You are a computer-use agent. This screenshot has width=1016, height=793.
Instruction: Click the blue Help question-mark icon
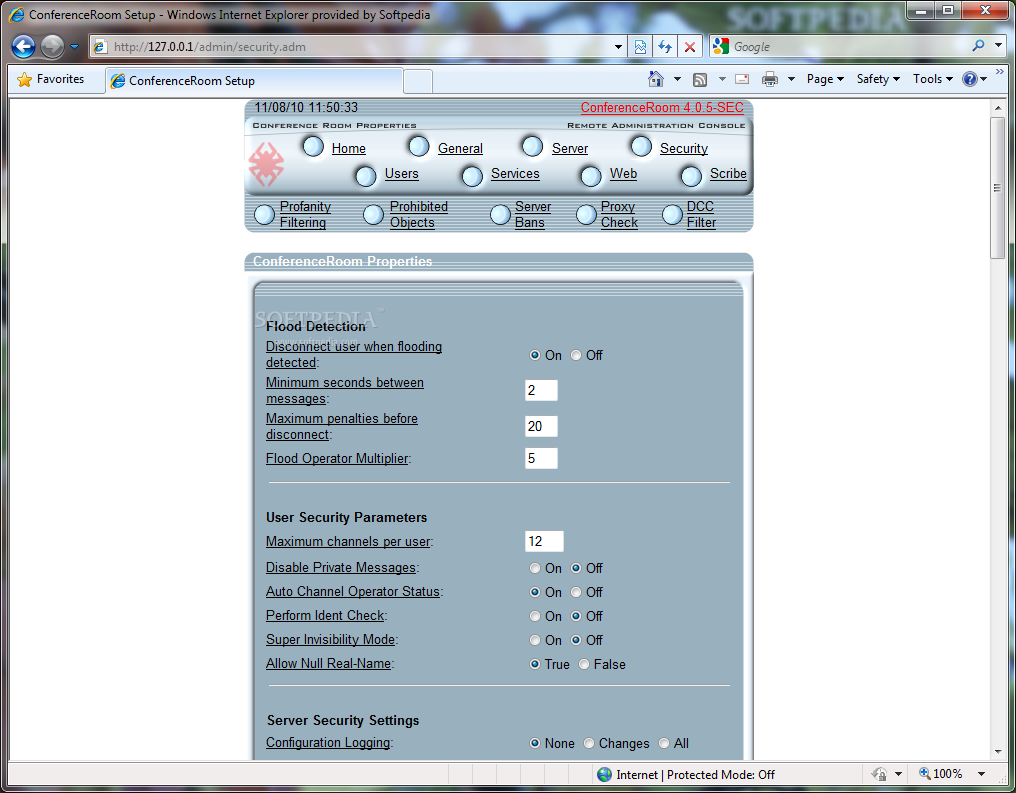969,79
